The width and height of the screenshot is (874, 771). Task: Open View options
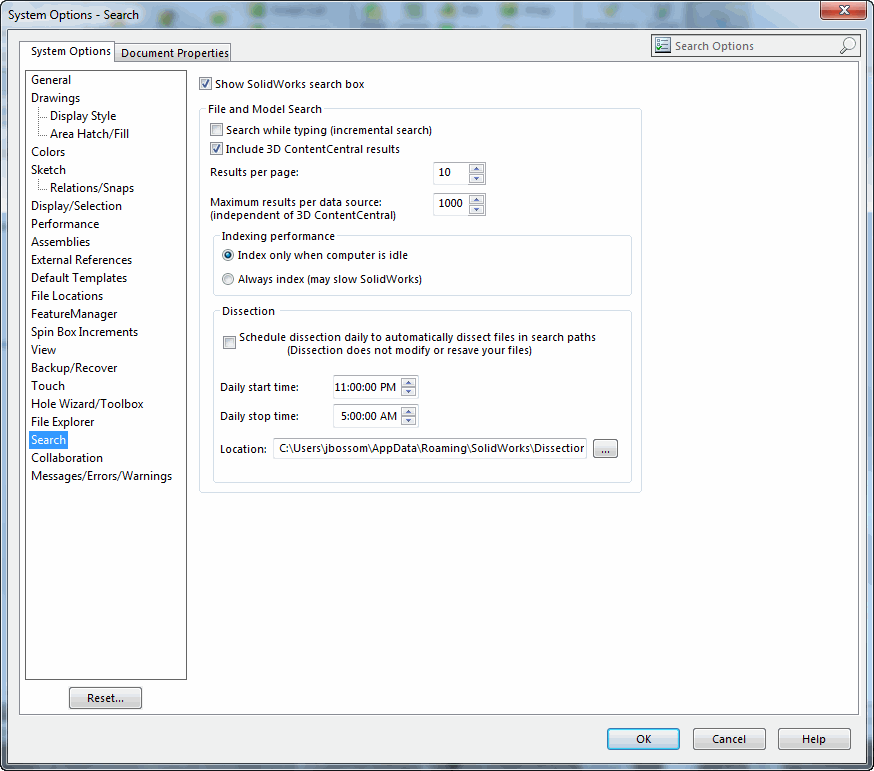[43, 350]
